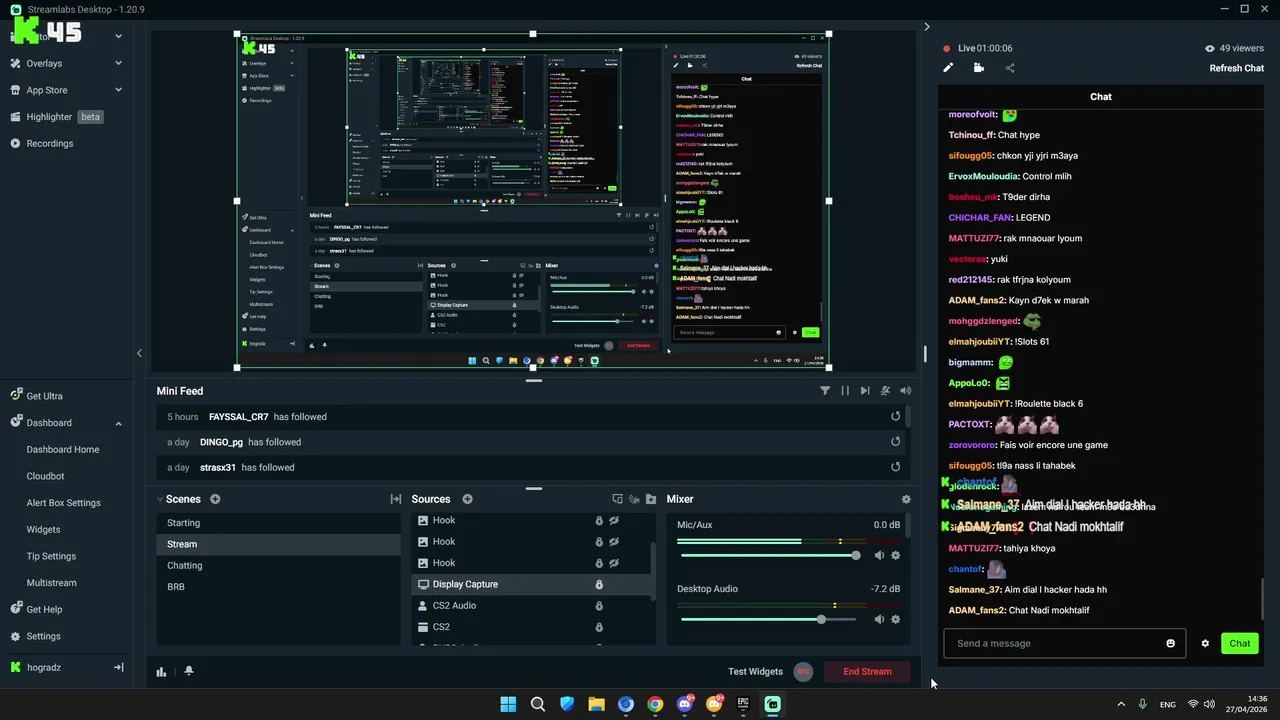Open notifications bell icon
Image resolution: width=1280 pixels, height=720 pixels.
click(x=188, y=672)
